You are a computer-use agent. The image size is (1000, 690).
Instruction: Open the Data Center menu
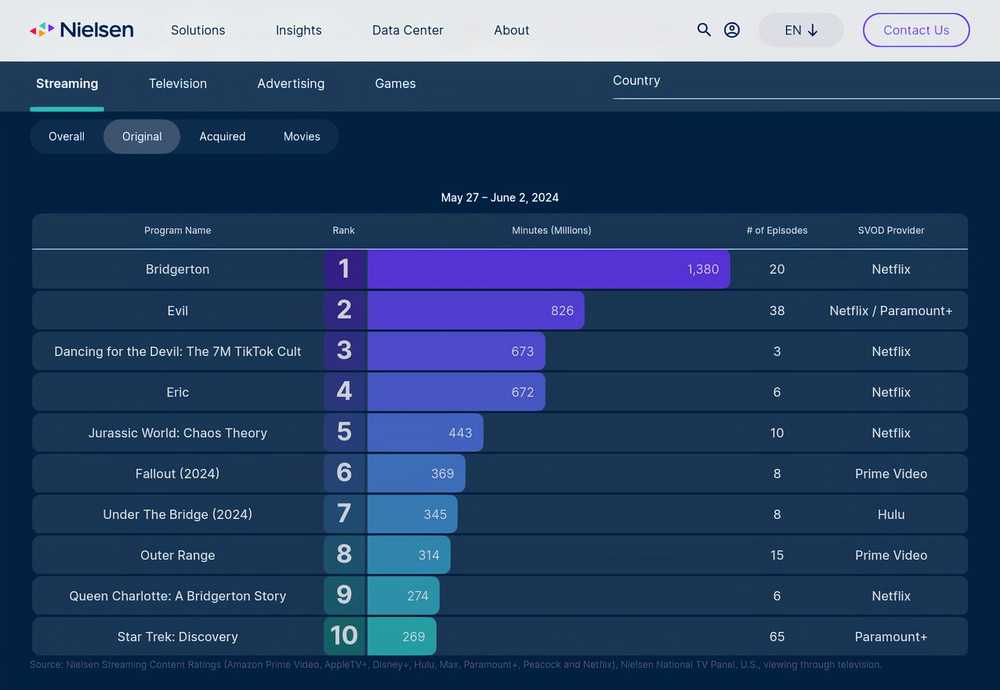[408, 30]
